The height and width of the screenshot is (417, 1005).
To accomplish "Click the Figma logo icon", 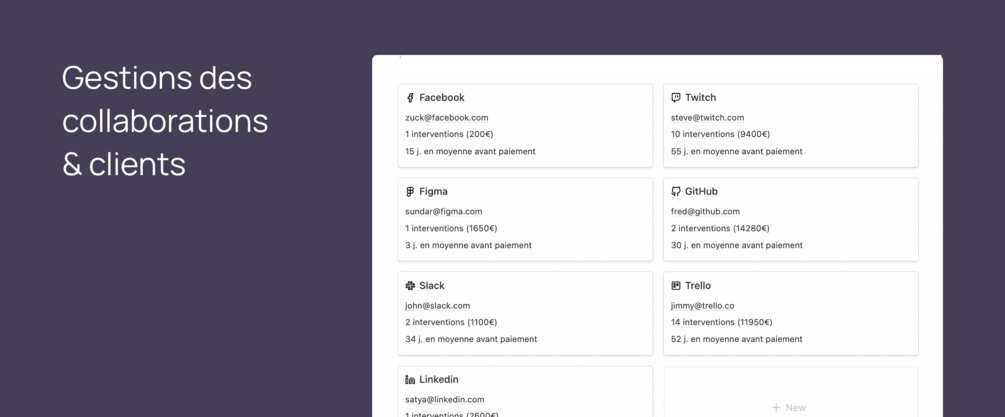I will coord(410,192).
